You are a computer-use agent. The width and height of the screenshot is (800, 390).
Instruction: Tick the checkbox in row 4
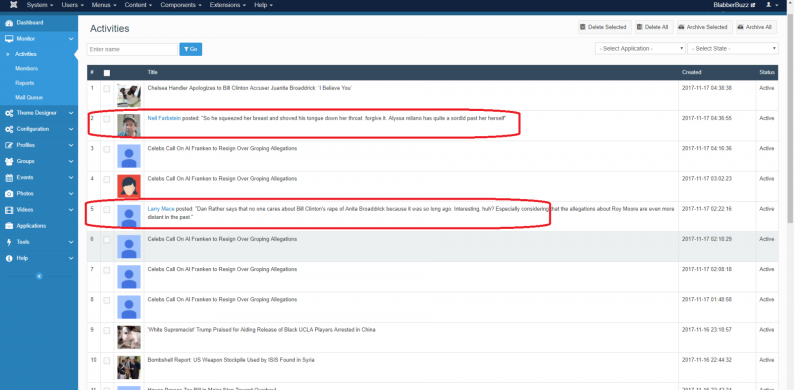point(107,179)
